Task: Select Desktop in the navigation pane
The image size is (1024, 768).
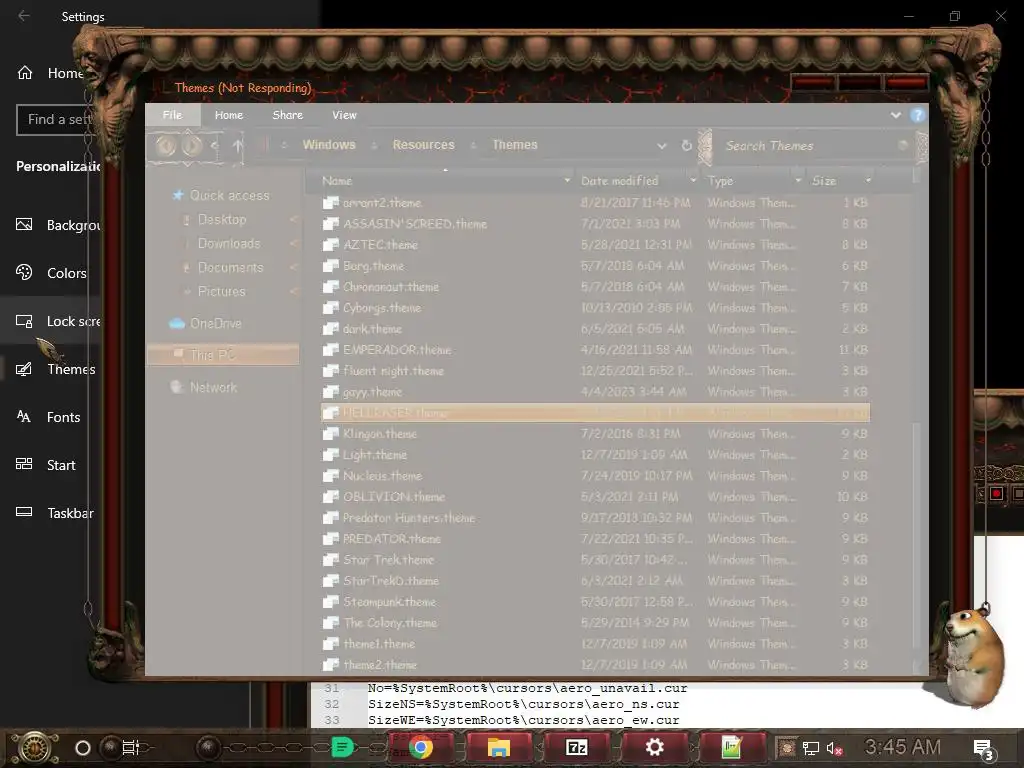Action: point(222,219)
